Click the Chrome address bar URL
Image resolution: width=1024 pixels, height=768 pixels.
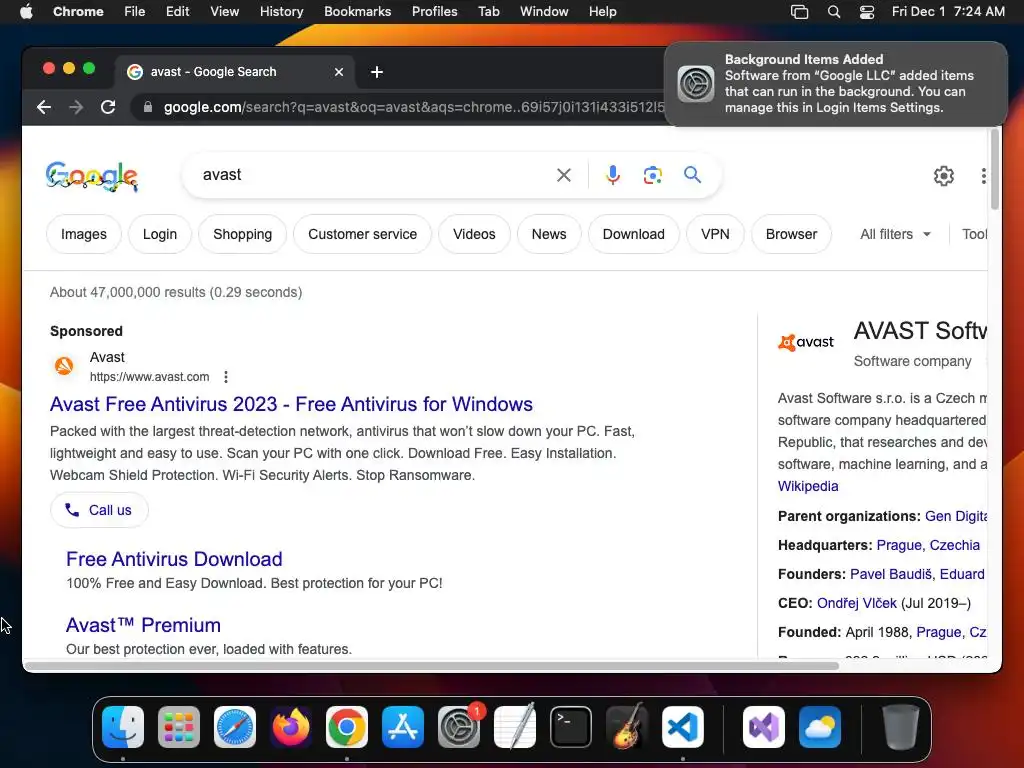point(413,107)
